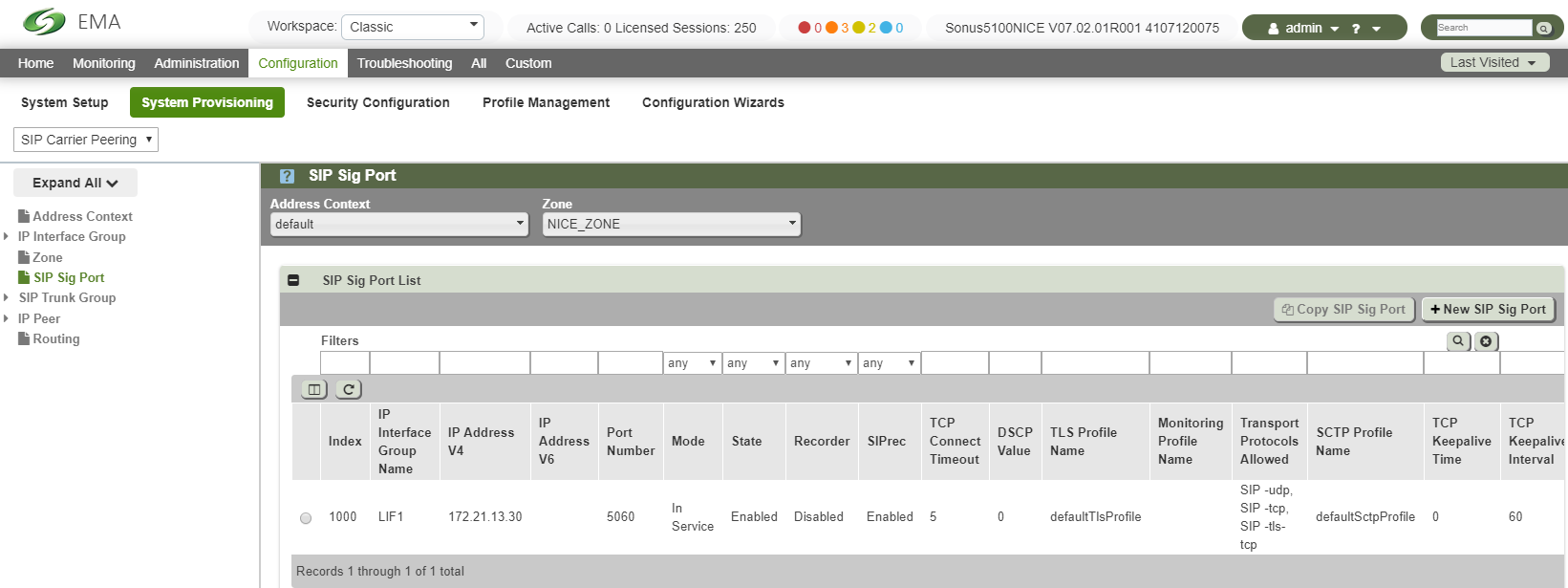Select the radio button for index 1000

(306, 518)
